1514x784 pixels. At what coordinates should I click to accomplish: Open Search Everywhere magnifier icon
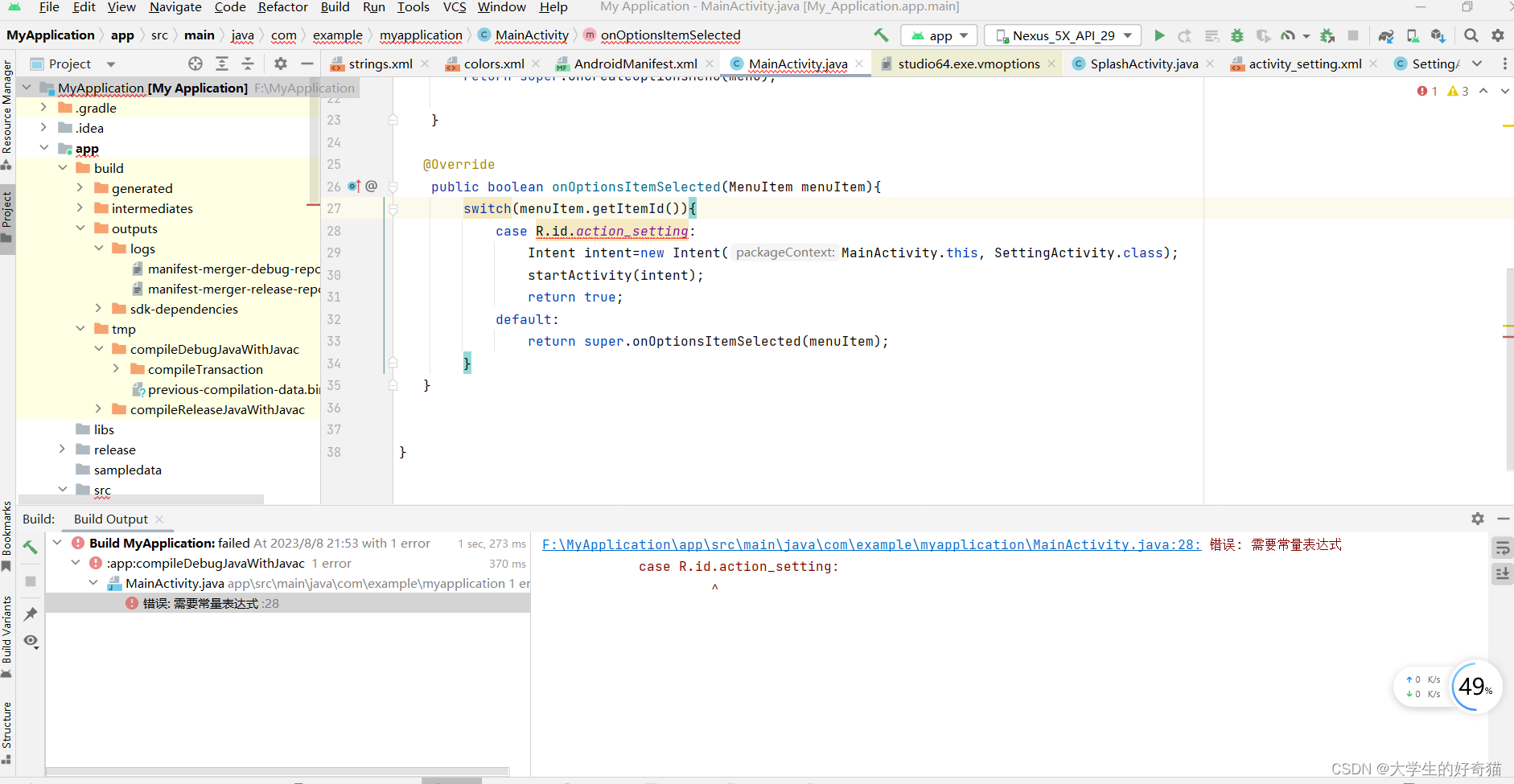[1471, 35]
